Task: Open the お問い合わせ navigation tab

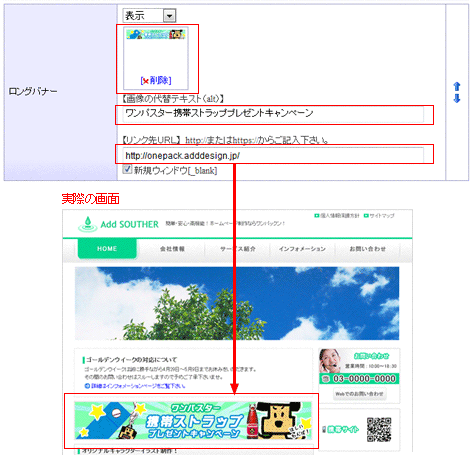Action: (367, 249)
